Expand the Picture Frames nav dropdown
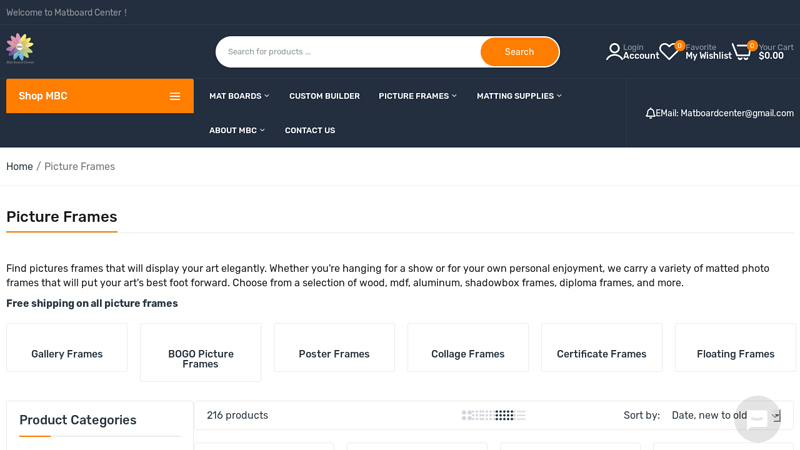Viewport: 800px width, 450px height. click(417, 96)
